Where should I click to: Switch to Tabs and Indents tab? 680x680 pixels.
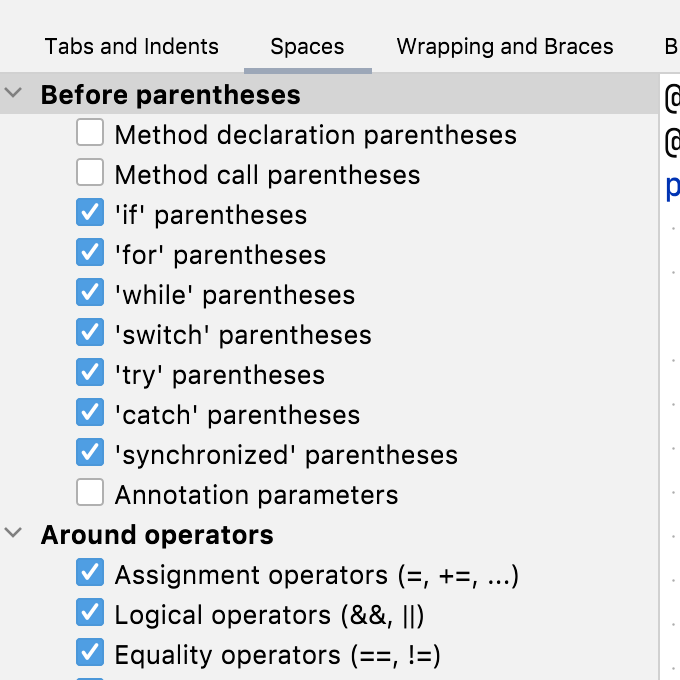[132, 47]
